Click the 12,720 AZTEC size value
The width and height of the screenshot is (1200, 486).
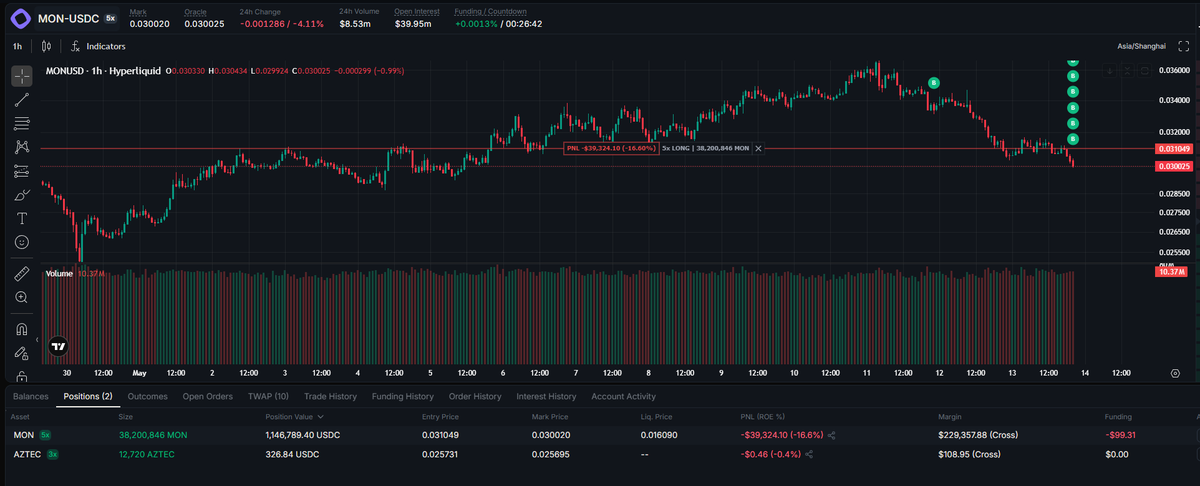(x=147, y=454)
